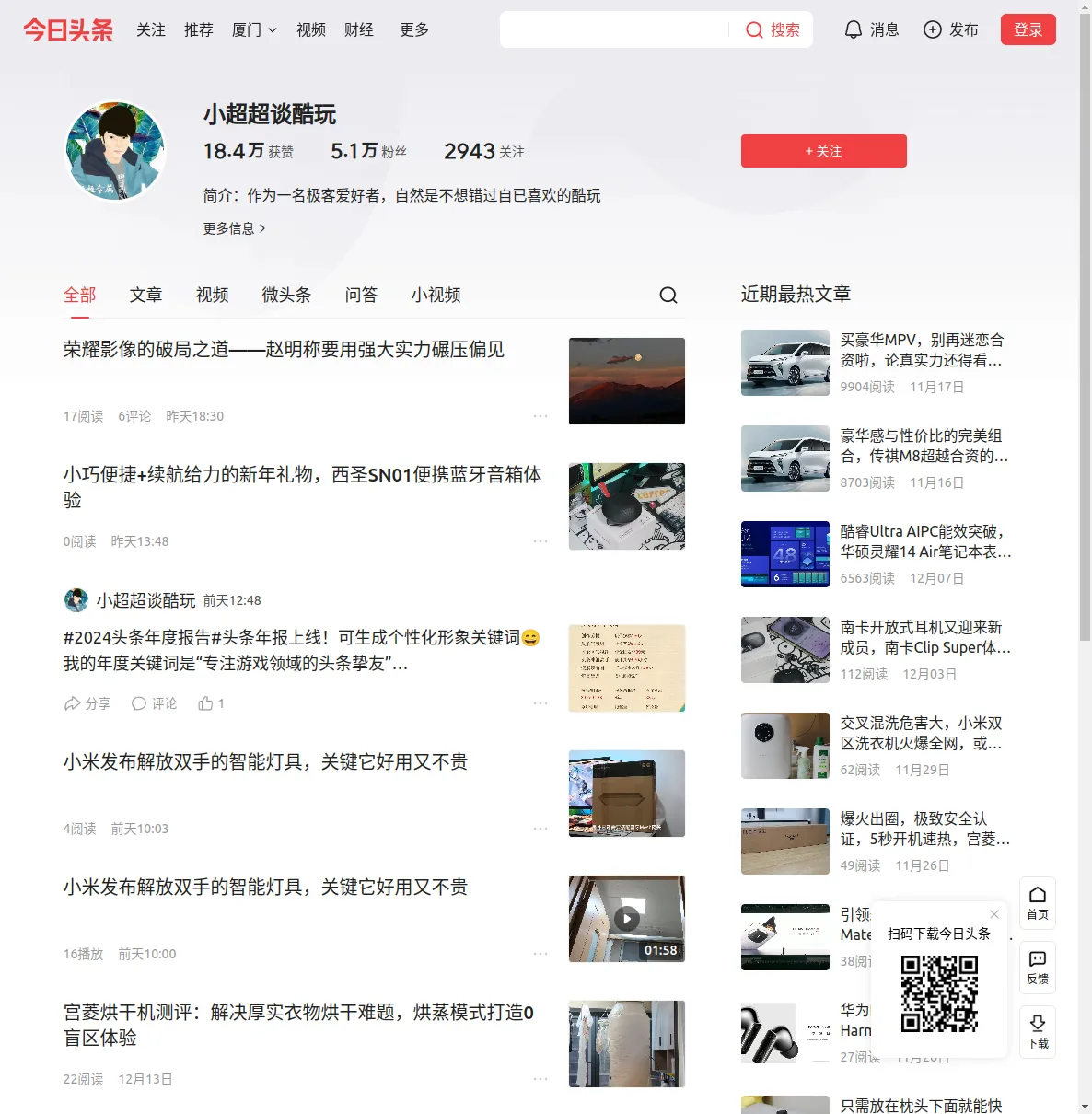This screenshot has height=1114, width=1092.
Task: Click the 下载 download icon button
Action: (x=1038, y=1031)
